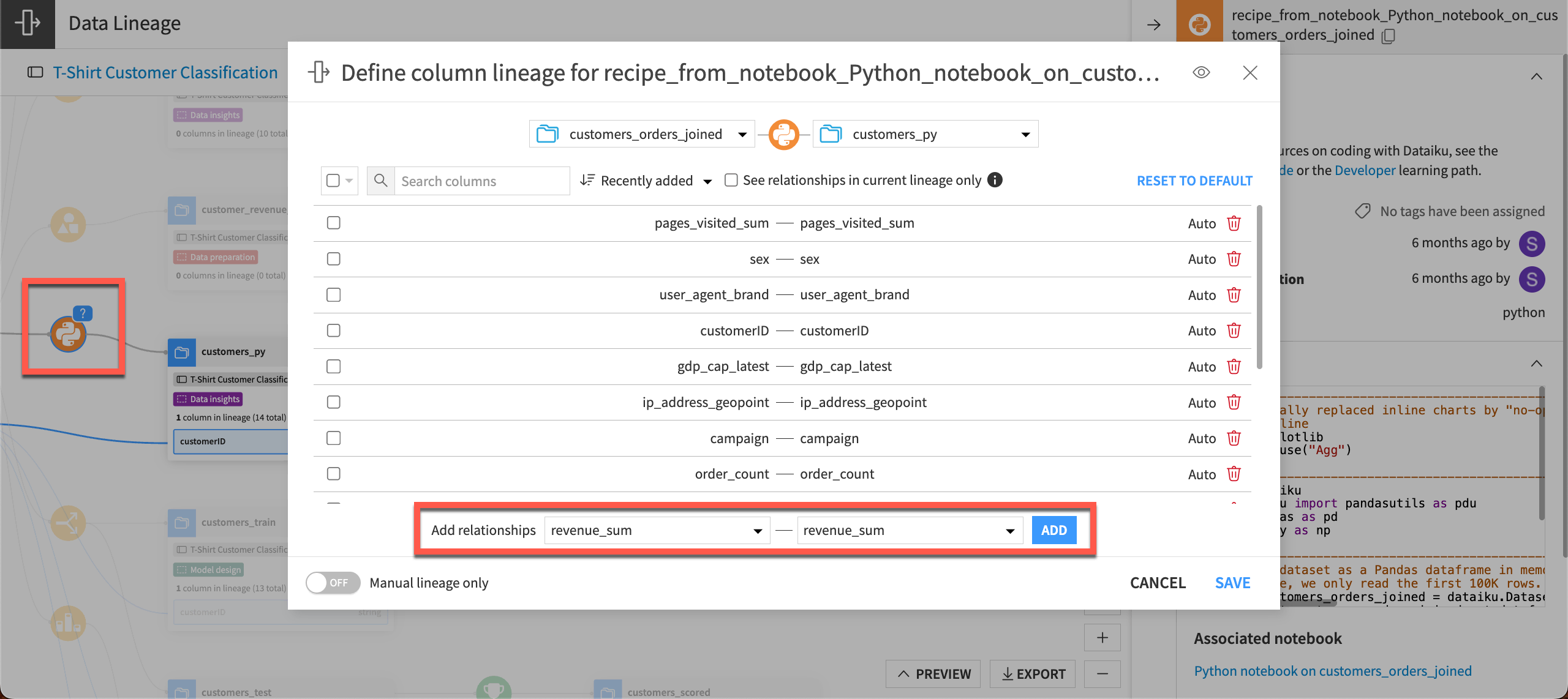
Task: Click the Data Lineage icon in the top-left corner
Action: tap(27, 24)
